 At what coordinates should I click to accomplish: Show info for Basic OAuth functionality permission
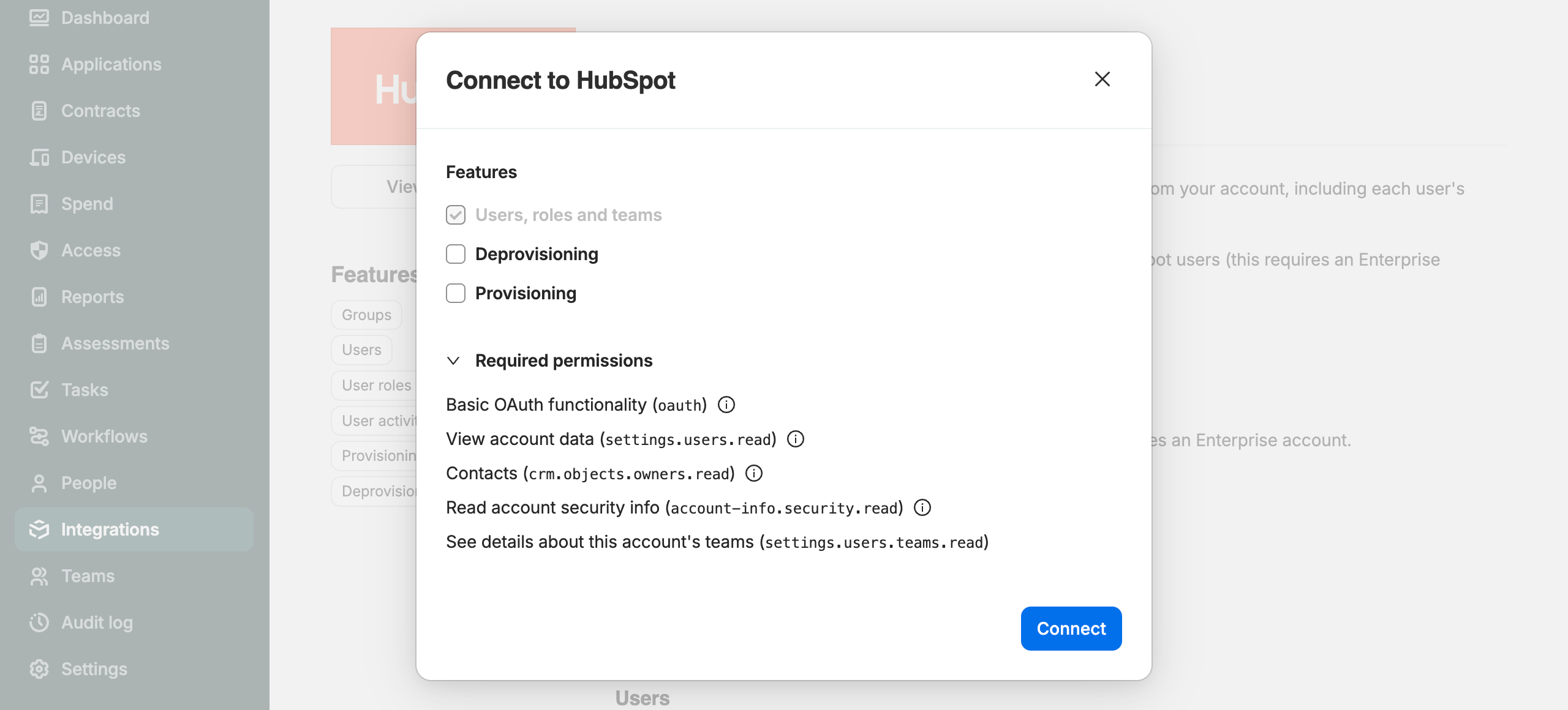[726, 405]
